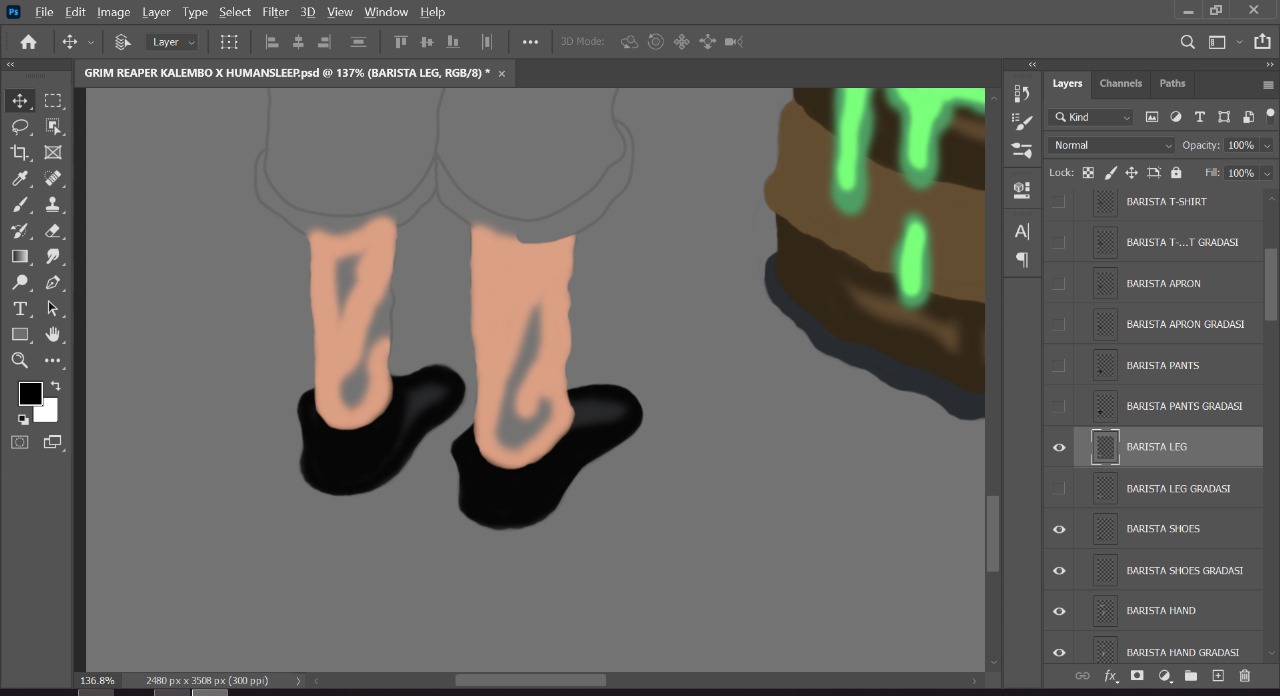This screenshot has height=696, width=1280.
Task: Click the foreground black color swatch
Action: coord(30,393)
